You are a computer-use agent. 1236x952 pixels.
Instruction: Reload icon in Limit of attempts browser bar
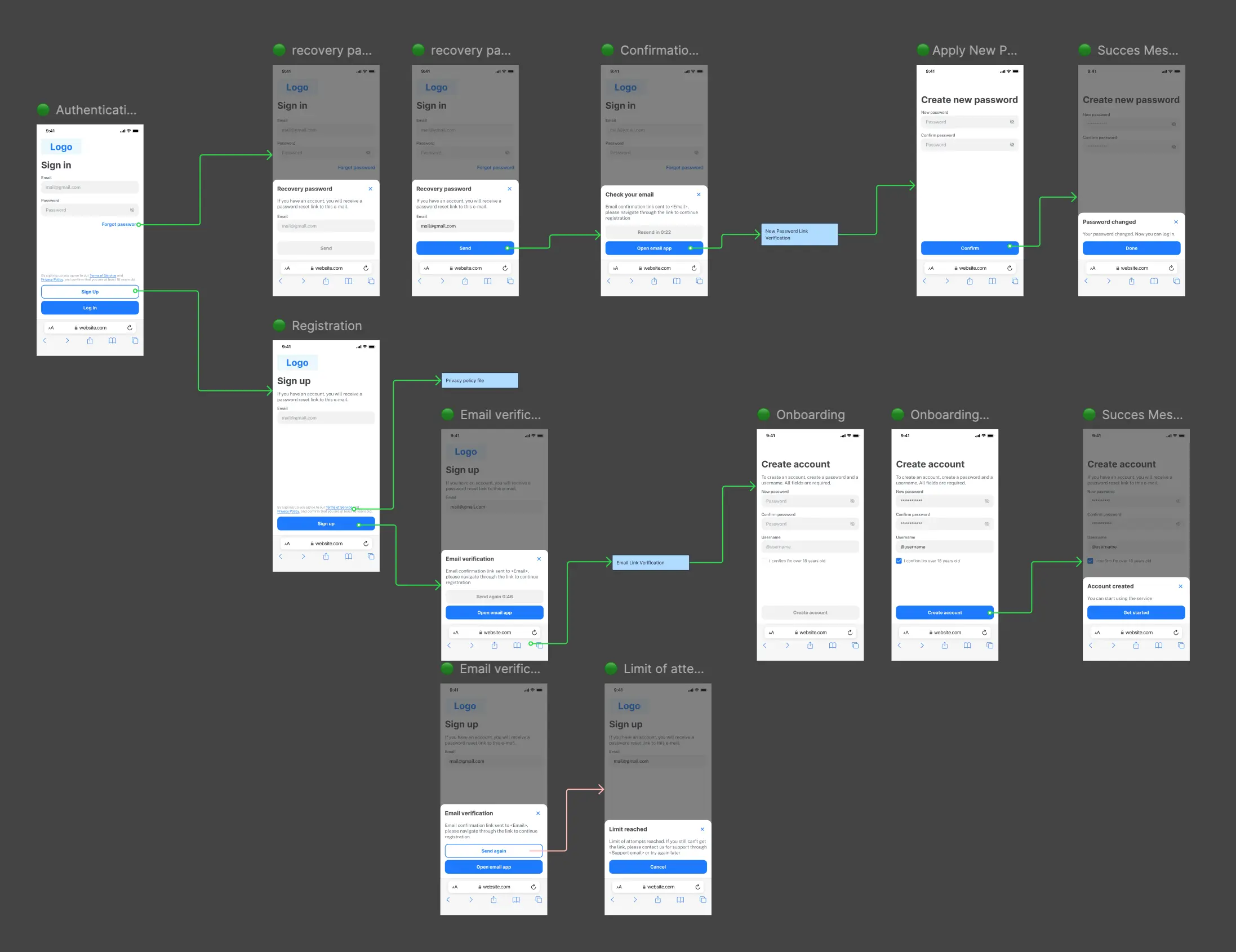(698, 887)
